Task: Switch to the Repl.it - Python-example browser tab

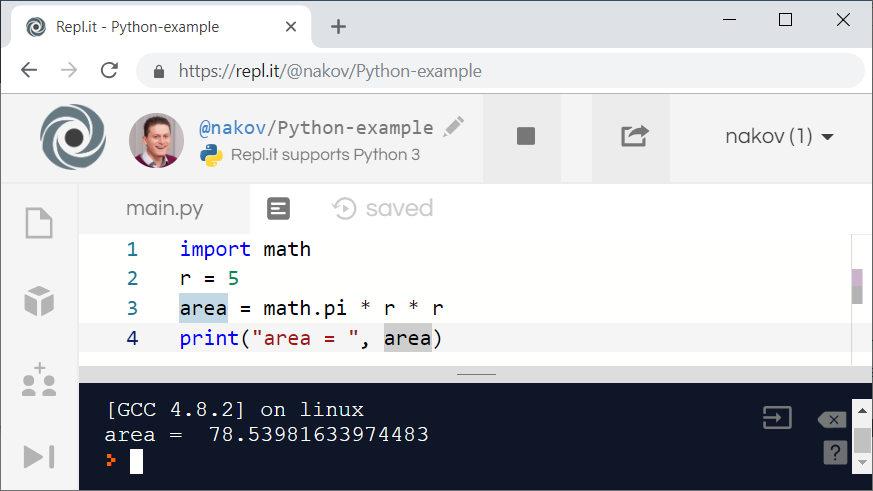Action: pos(160,27)
